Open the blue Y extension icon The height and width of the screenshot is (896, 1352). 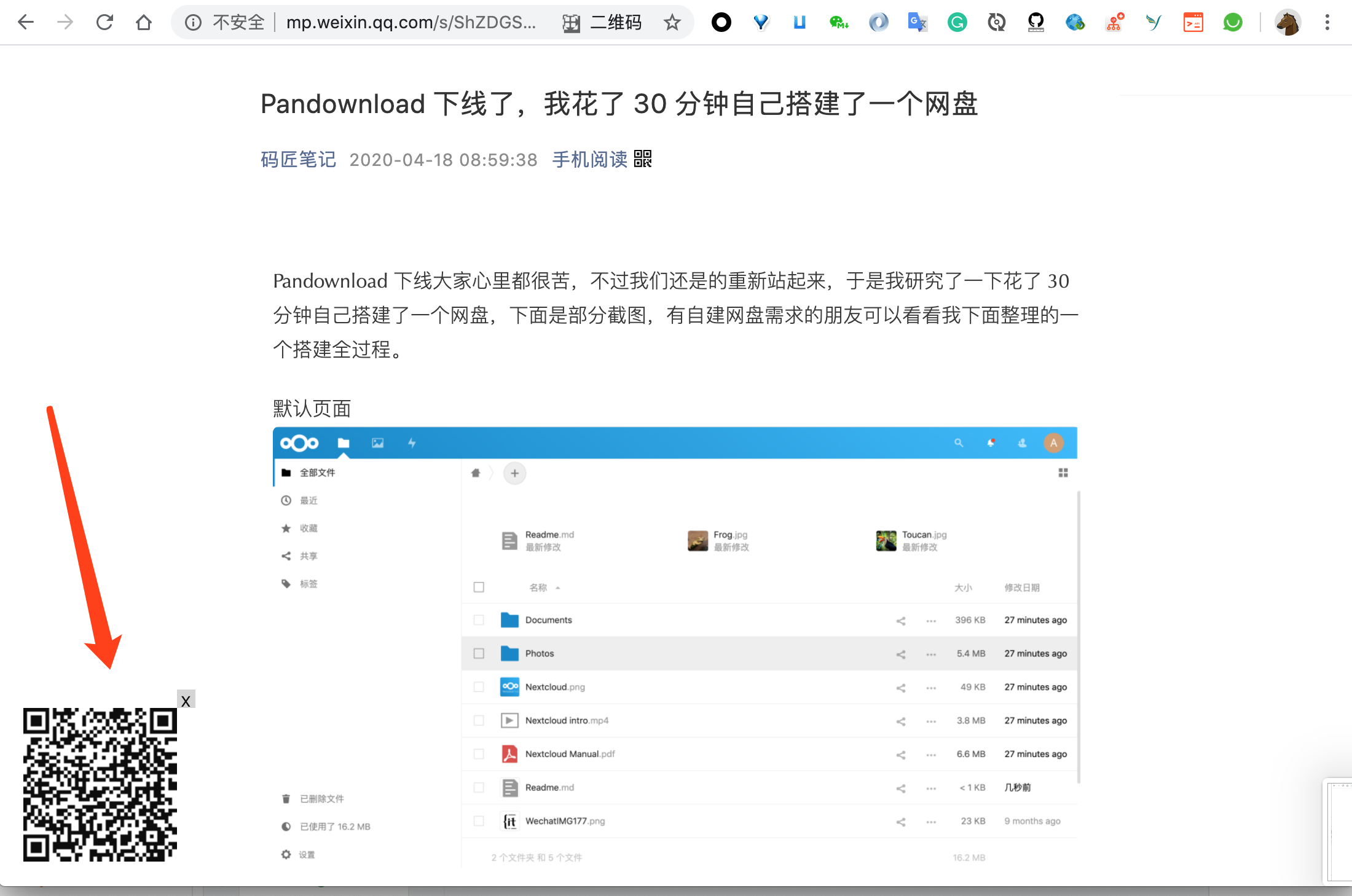761,23
